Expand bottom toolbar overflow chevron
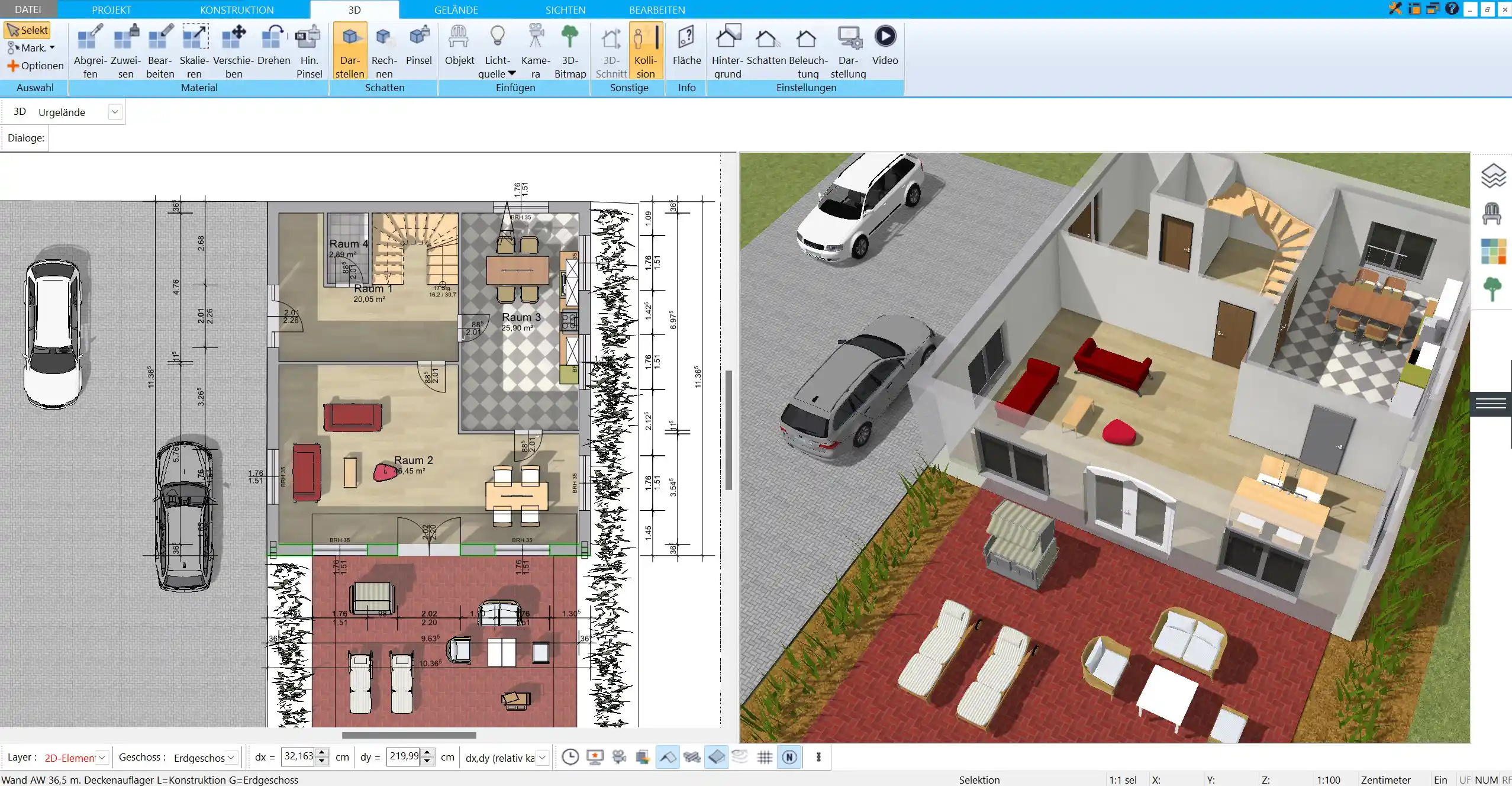Image resolution: width=1512 pixels, height=786 pixels. point(818,757)
